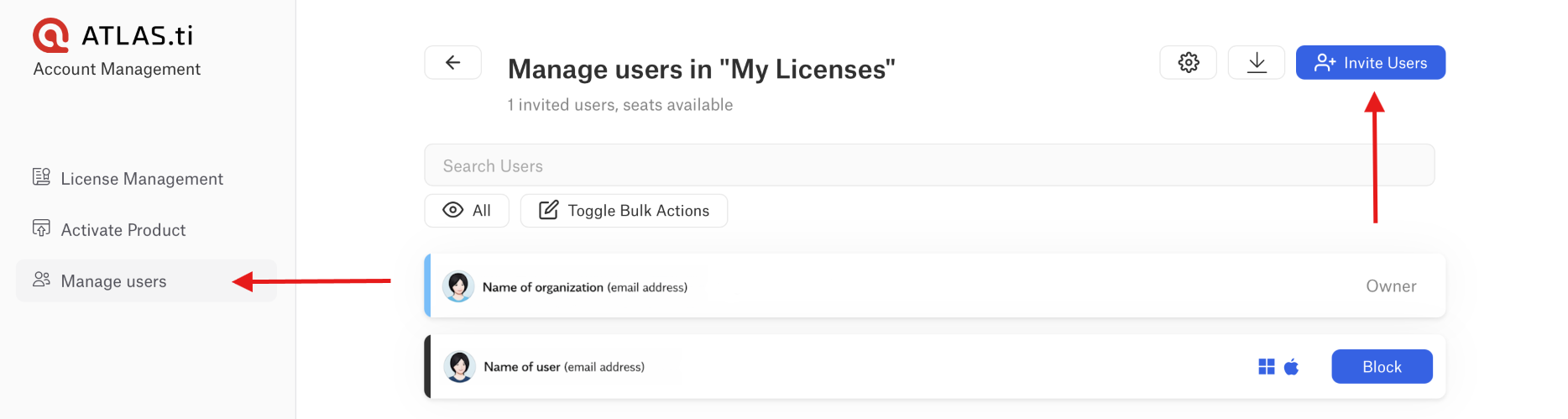This screenshot has width=1568, height=419.
Task: Go back using the left arrow
Action: tap(452, 62)
